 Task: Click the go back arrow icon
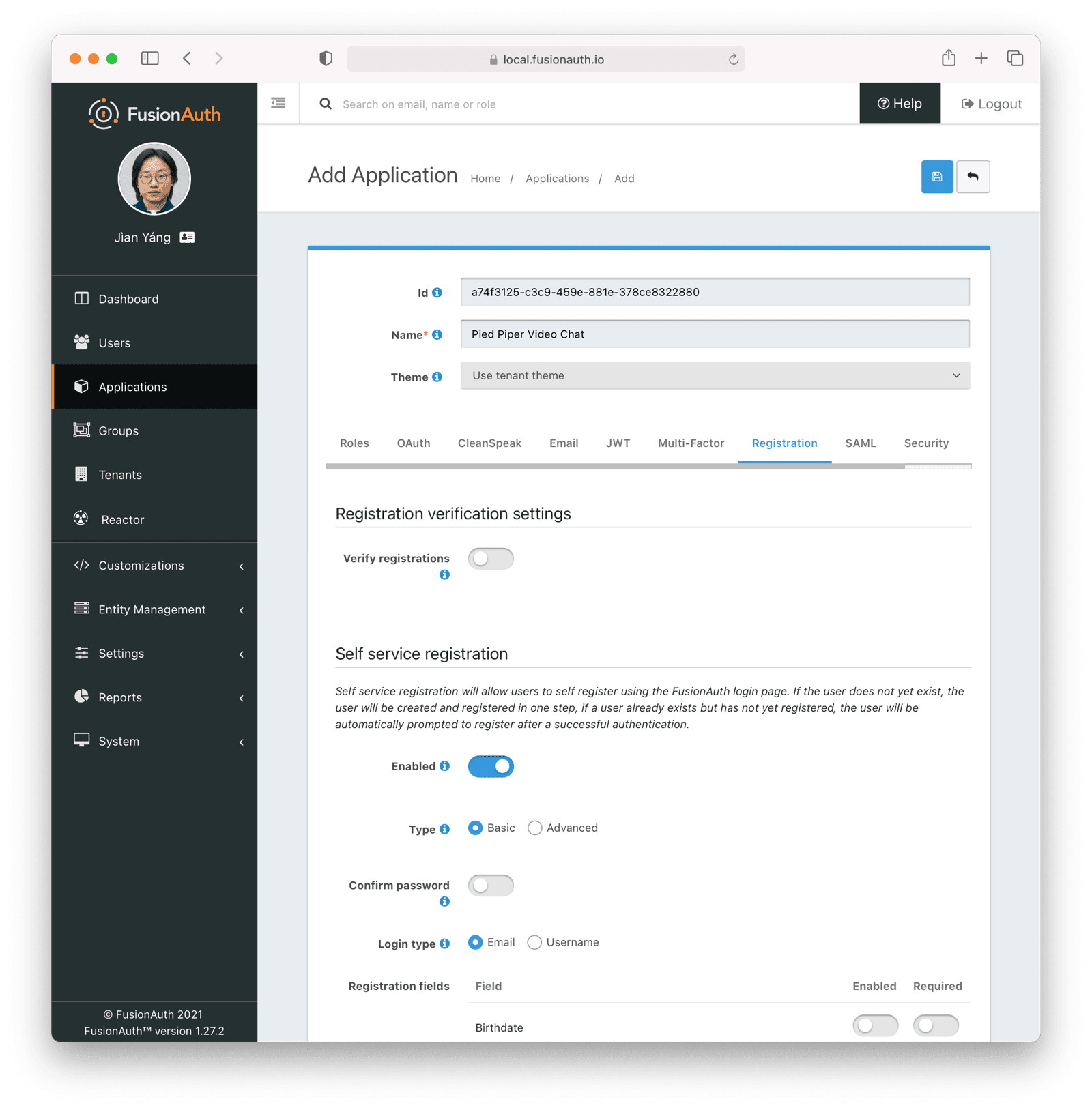point(973,177)
